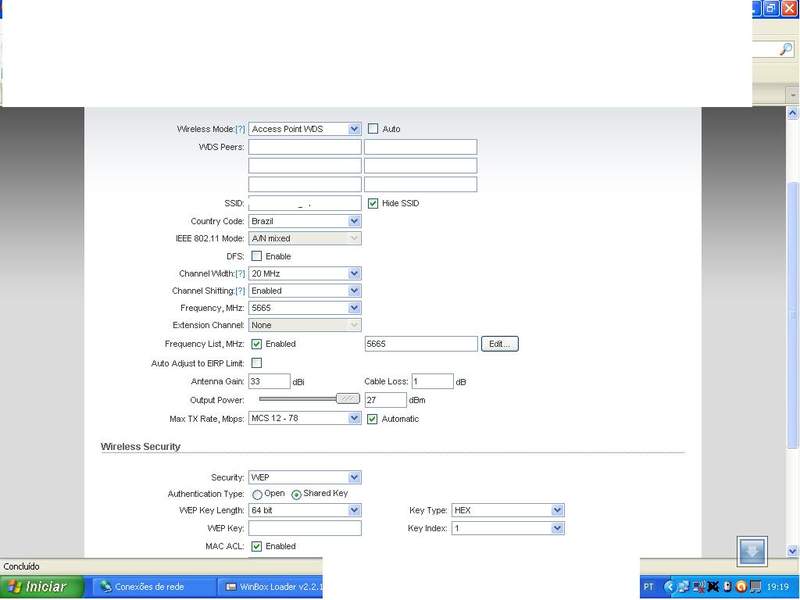The height and width of the screenshot is (600, 800).
Task: Click the floating blue download arrow icon
Action: 752,552
